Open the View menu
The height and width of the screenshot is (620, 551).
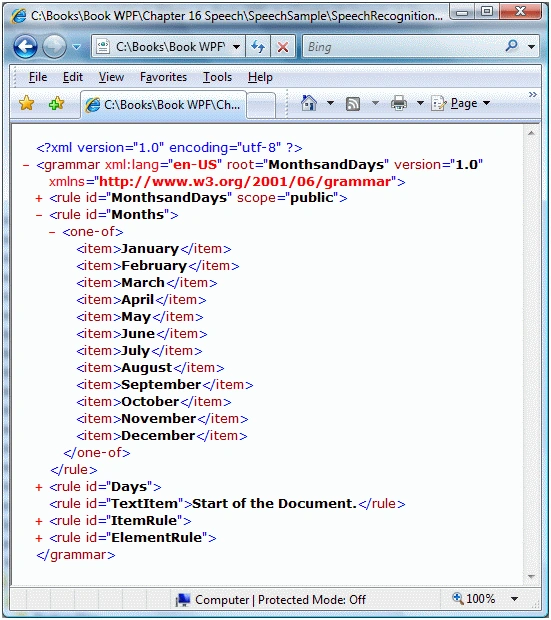click(111, 77)
